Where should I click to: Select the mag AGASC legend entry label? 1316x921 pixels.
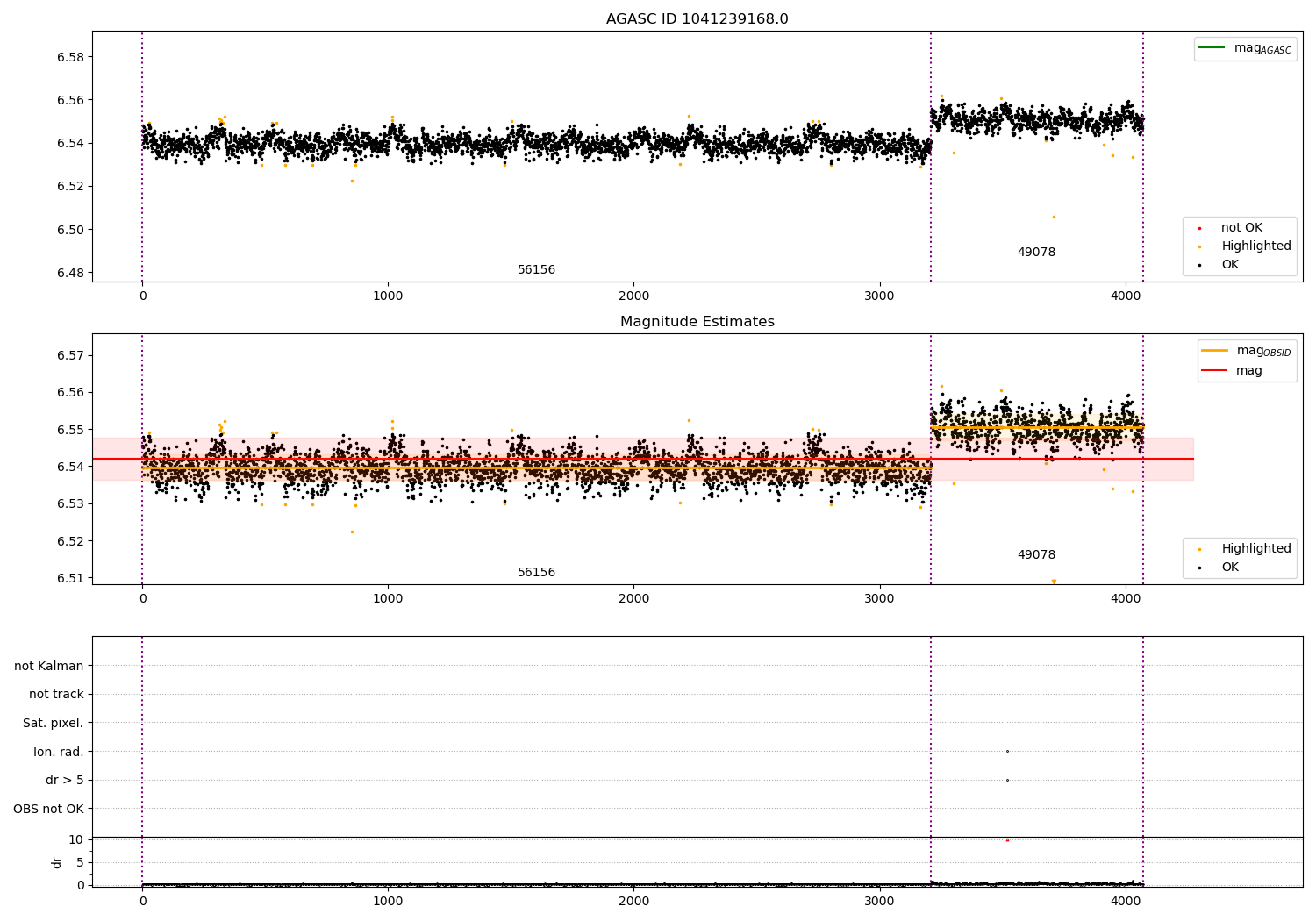tap(1262, 48)
